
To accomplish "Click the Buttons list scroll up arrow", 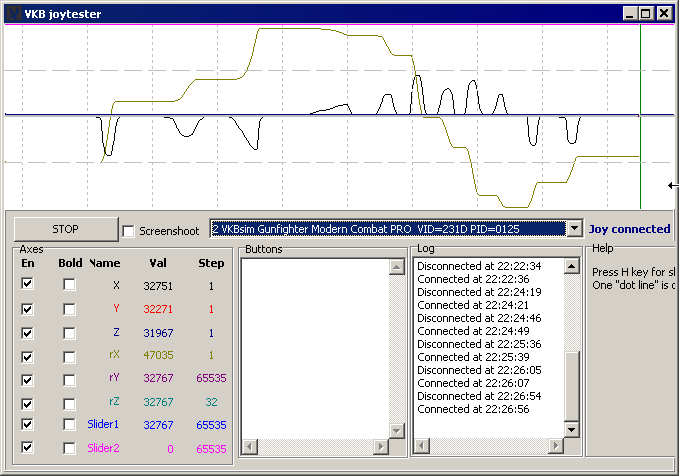I will coord(397,267).
